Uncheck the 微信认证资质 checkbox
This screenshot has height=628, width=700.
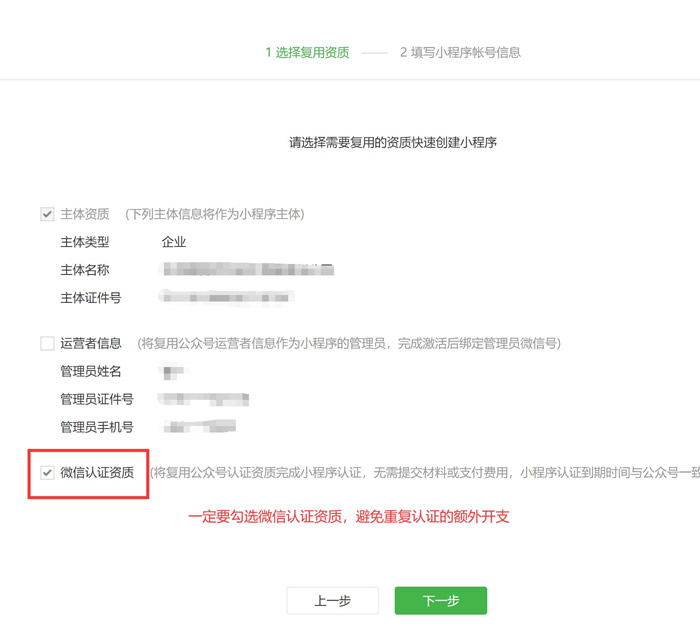[47, 473]
